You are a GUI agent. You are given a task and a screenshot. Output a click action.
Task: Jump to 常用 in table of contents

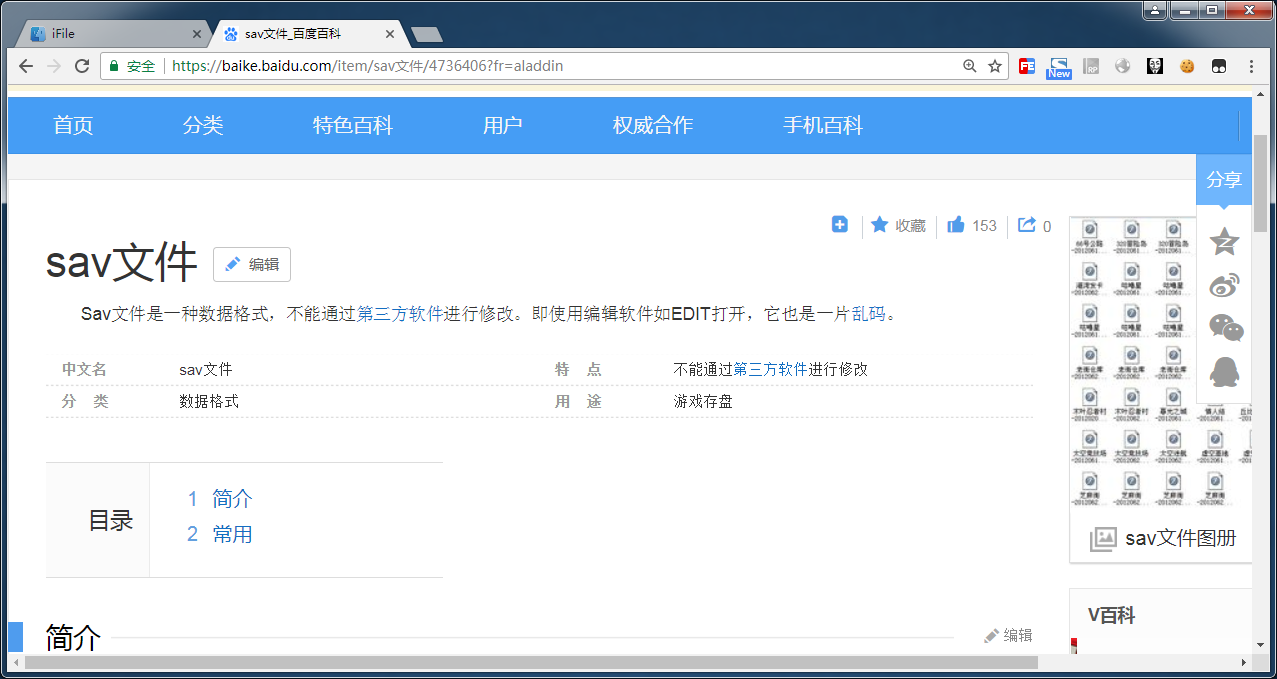tap(232, 534)
